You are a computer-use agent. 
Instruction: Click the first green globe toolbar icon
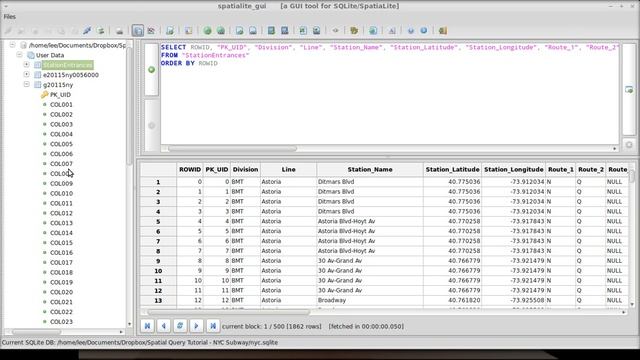(x=207, y=31)
